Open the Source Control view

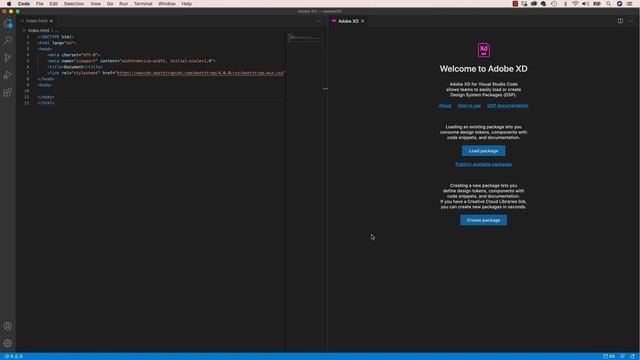tap(8, 58)
